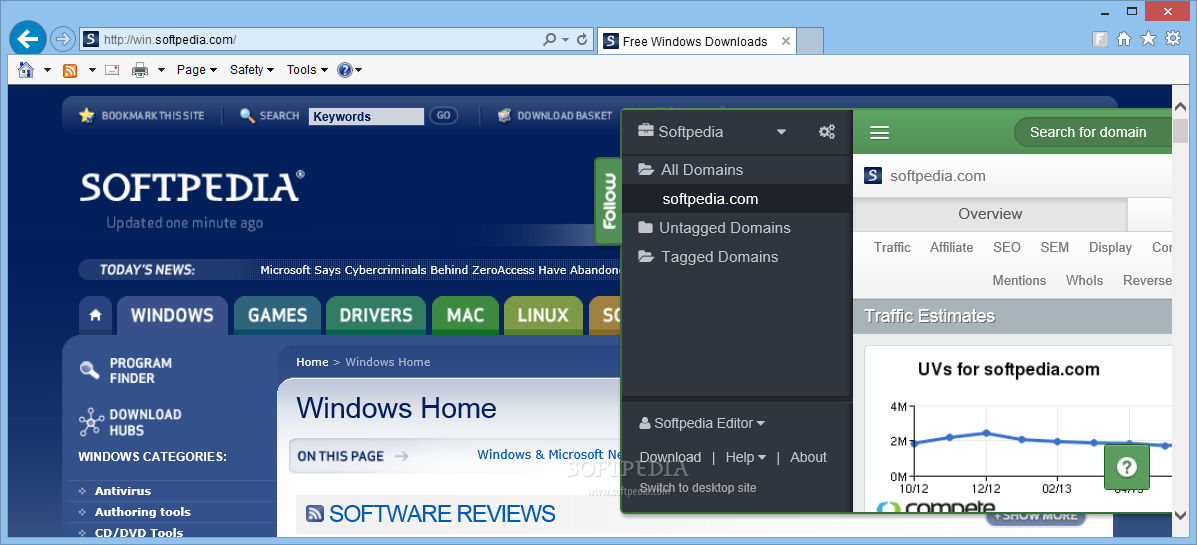Open the address bar search dropdown arrow
Screen dimensions: 1197x545
click(x=566, y=40)
